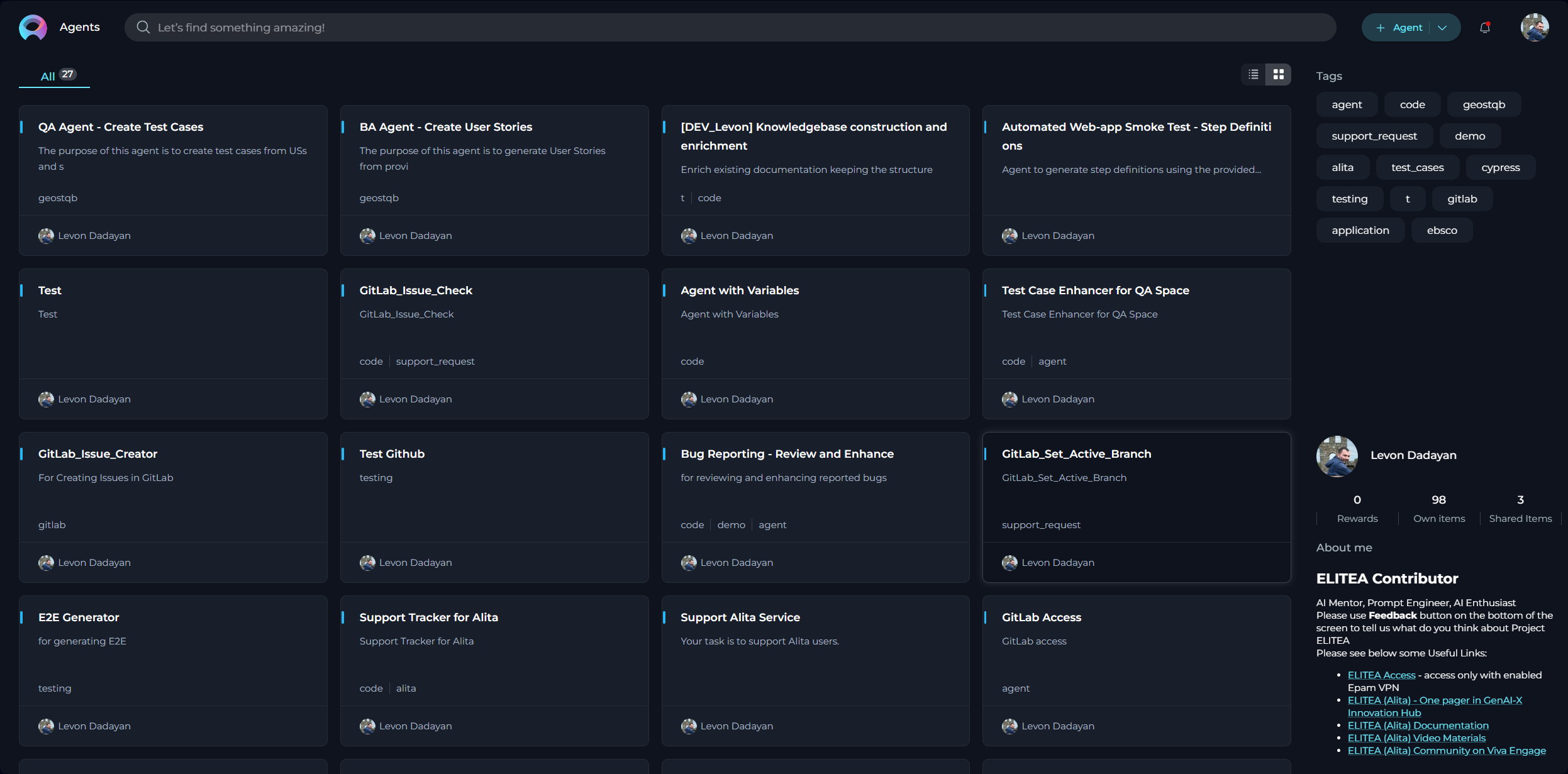Click the search magnifier icon
The width and height of the screenshot is (1568, 774).
(143, 28)
